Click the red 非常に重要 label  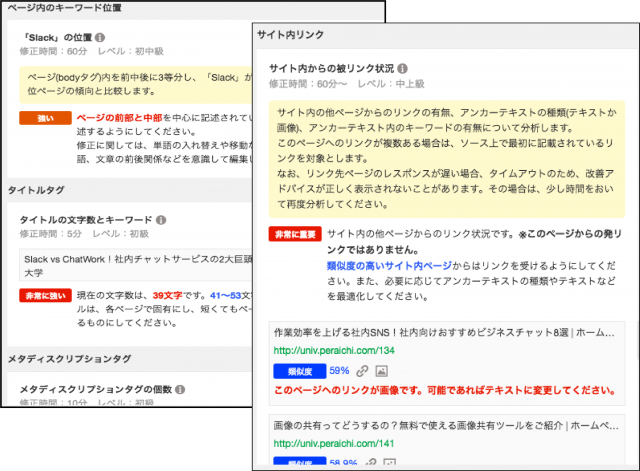[294, 233]
